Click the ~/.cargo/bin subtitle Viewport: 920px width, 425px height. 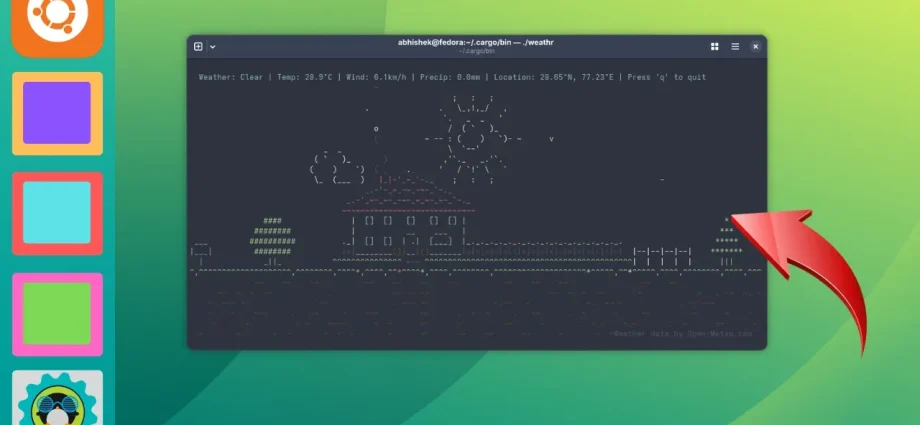[476, 51]
